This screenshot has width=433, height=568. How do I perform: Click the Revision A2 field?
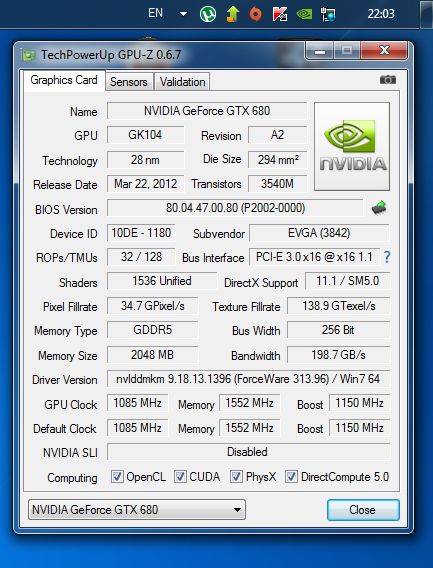[x=278, y=135]
